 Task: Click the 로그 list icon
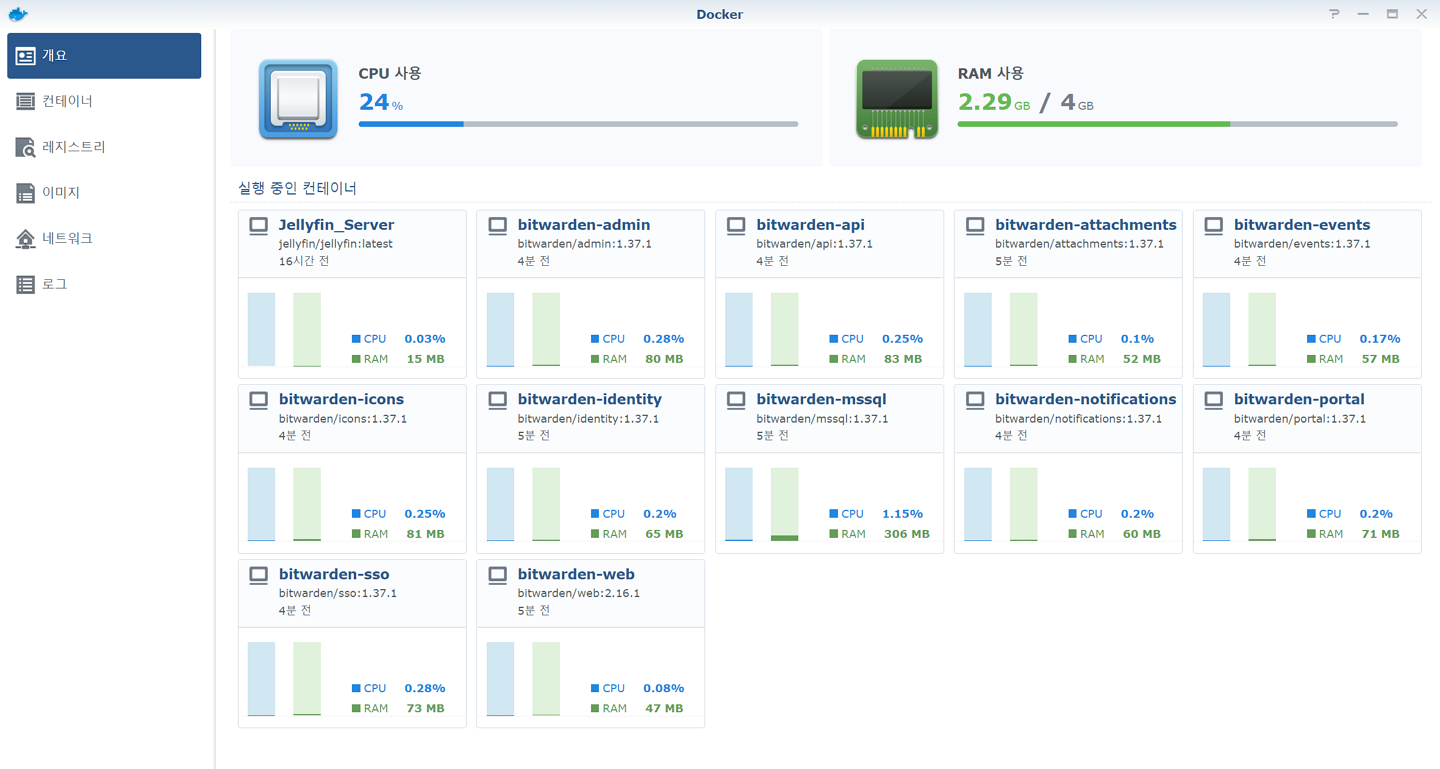26,285
